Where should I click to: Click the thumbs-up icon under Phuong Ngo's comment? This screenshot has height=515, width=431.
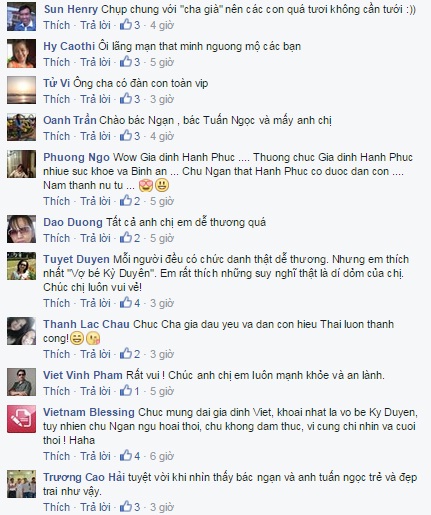[x=126, y=201]
